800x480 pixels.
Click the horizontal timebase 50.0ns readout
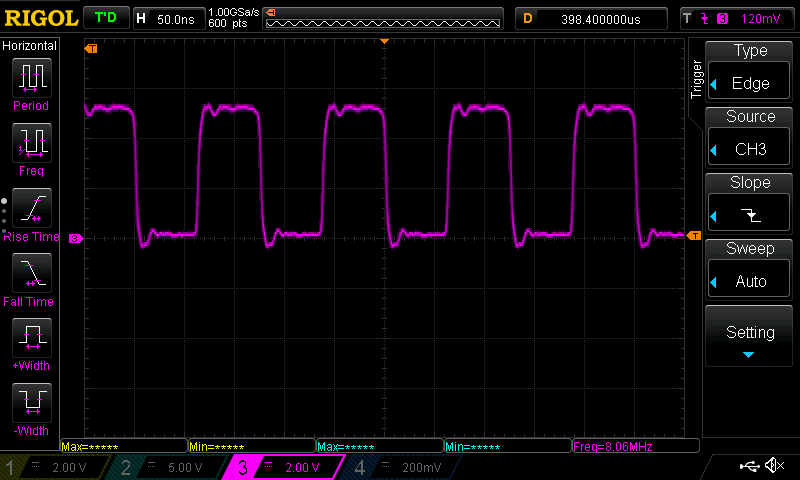(169, 19)
